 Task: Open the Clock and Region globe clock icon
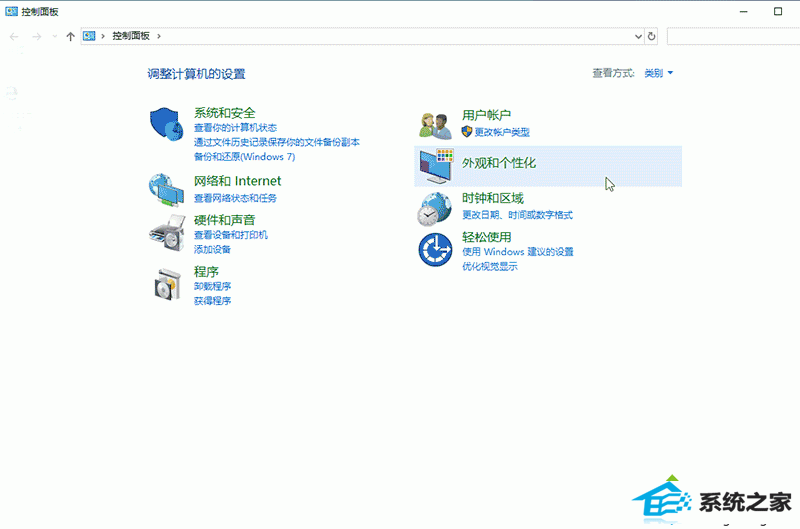point(435,209)
